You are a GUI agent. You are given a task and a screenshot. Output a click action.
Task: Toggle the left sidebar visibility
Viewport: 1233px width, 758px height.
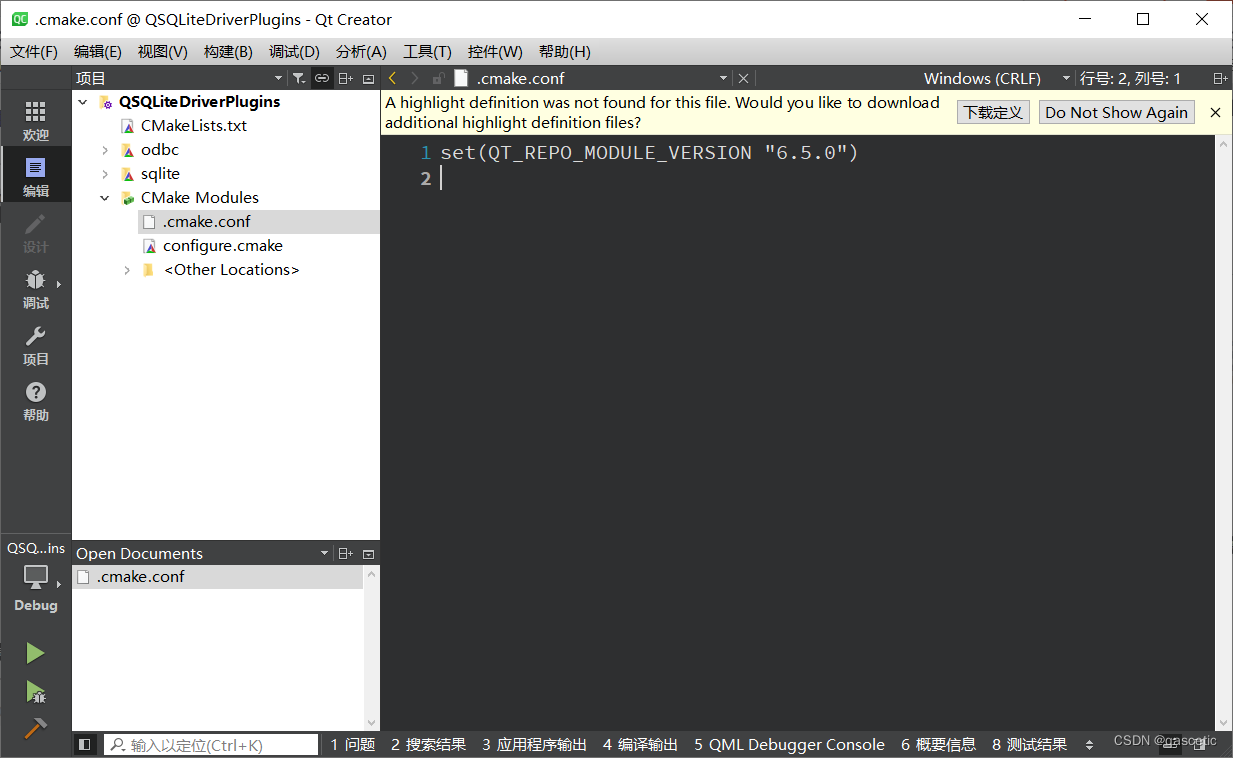click(x=85, y=744)
